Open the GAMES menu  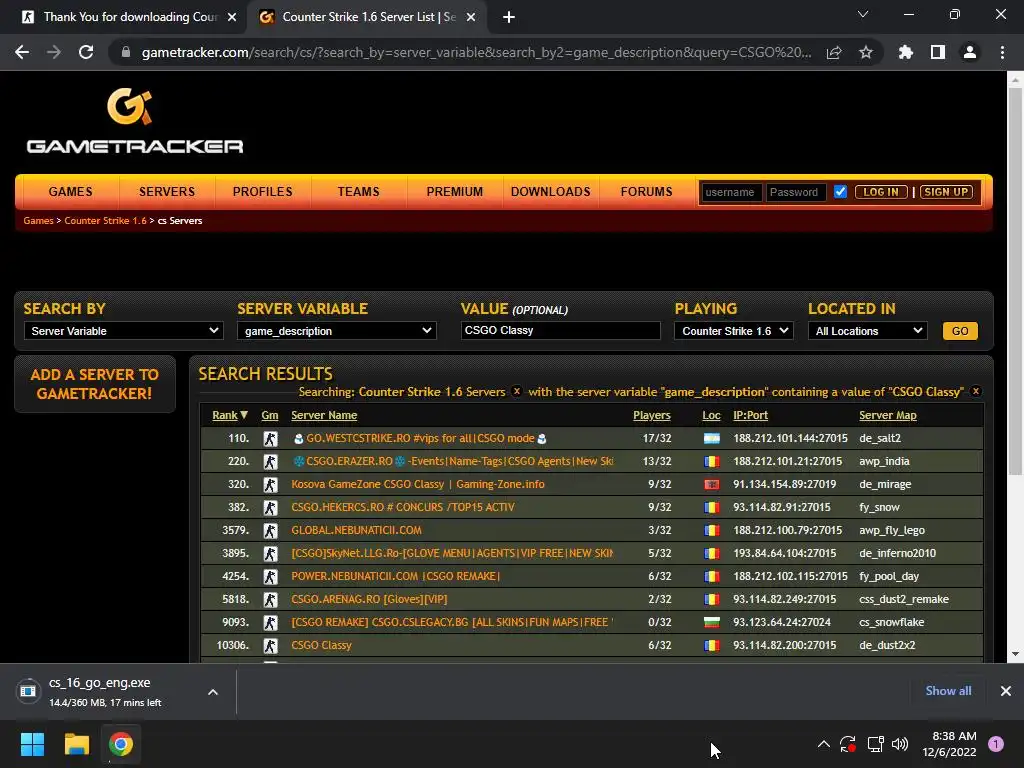pyautogui.click(x=71, y=191)
